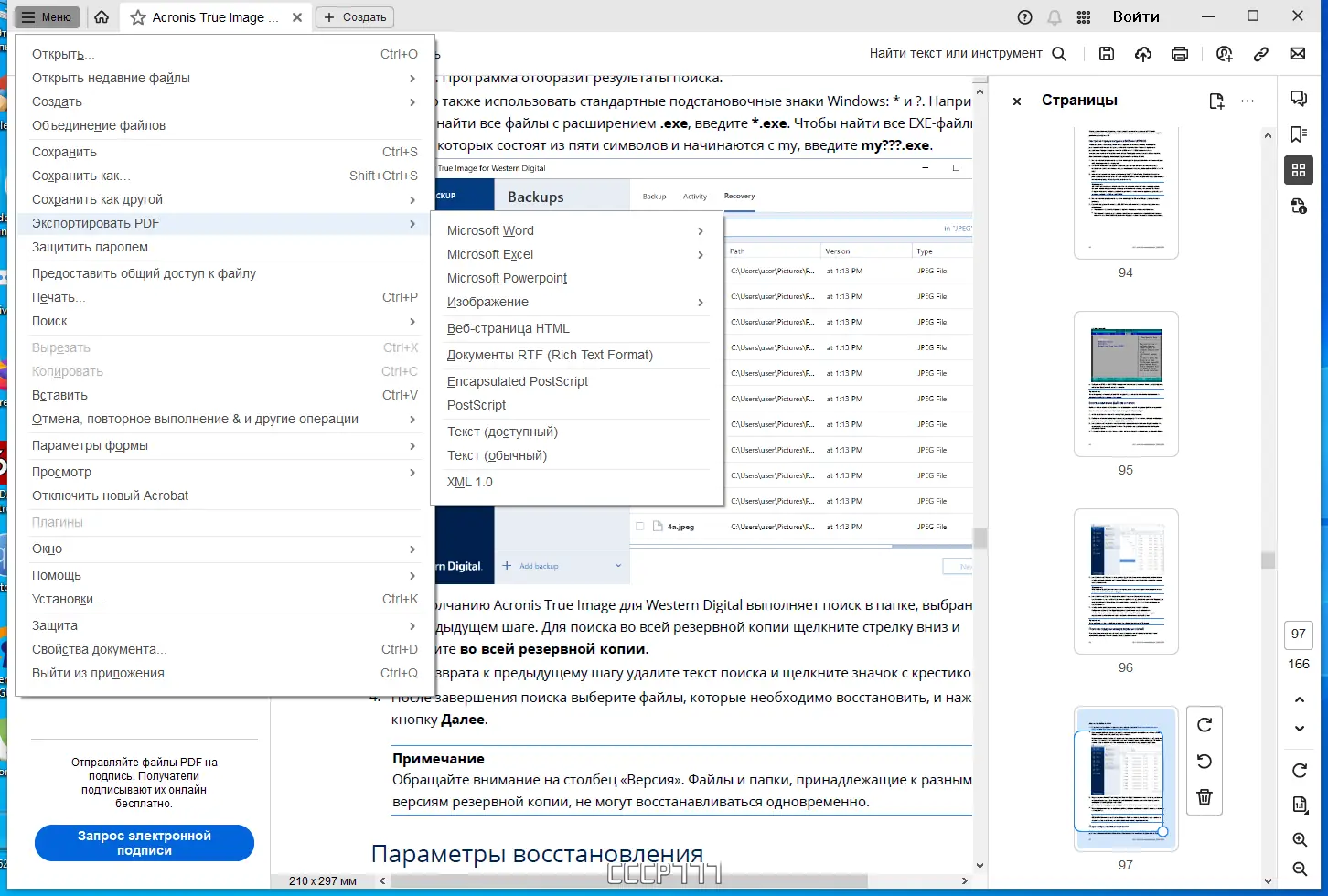Zoom in on the document
1328x896 pixels.
point(1299,839)
